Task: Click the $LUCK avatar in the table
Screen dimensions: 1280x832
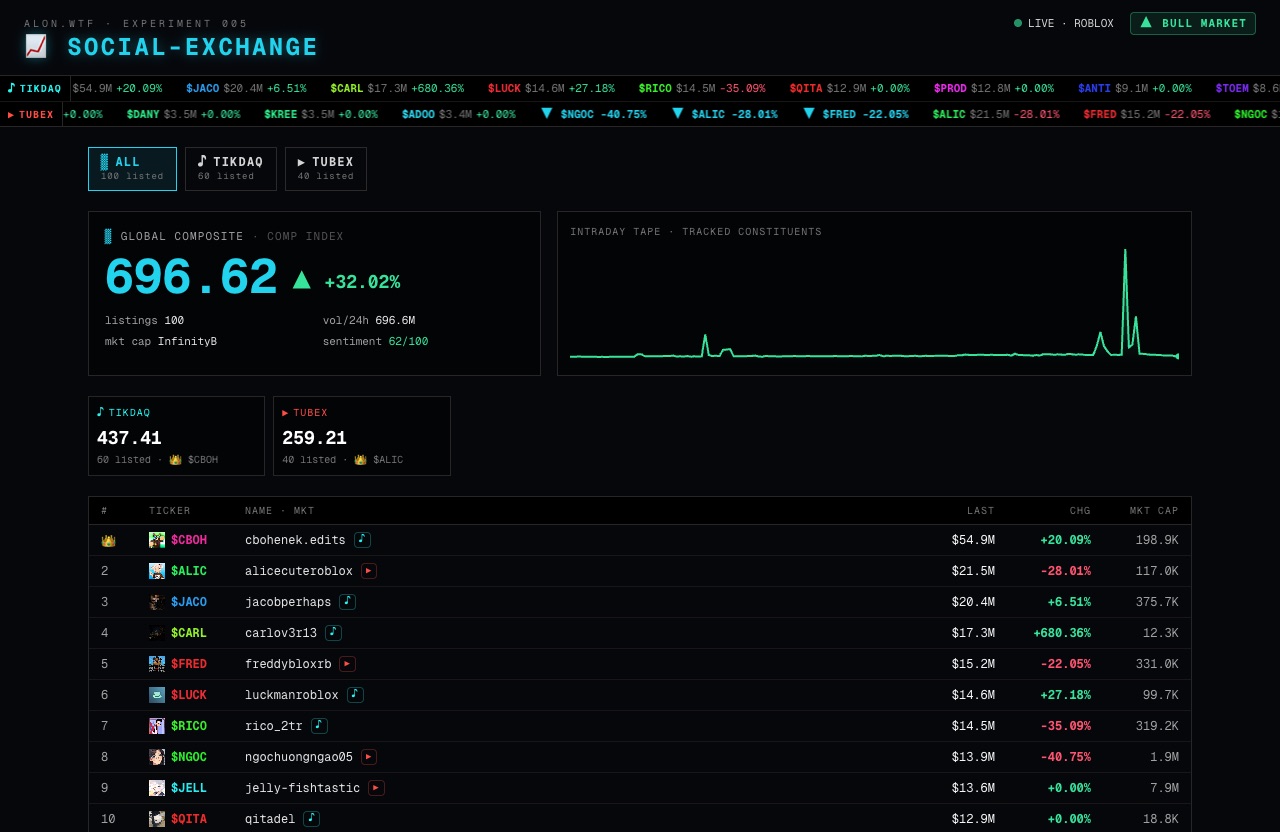Action: pos(157,695)
